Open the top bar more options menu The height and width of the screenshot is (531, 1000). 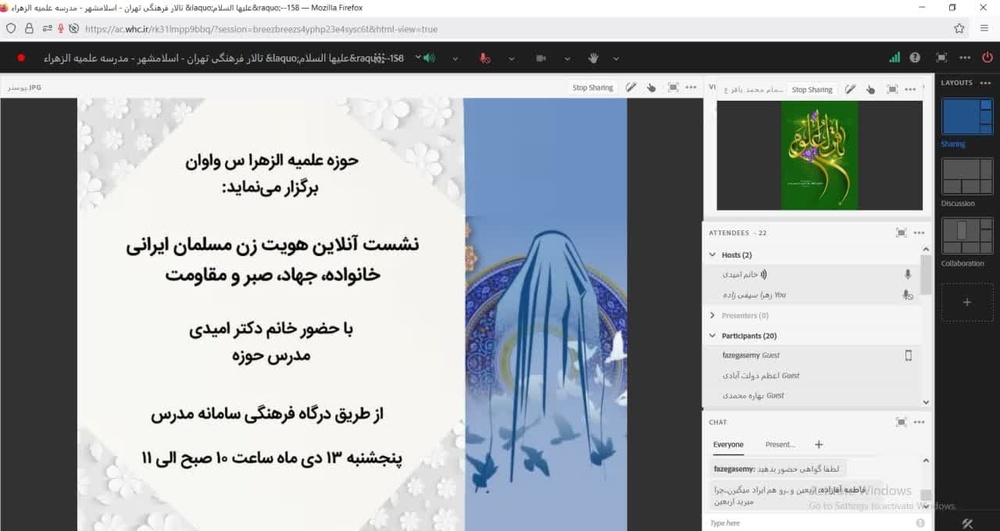click(x=965, y=57)
